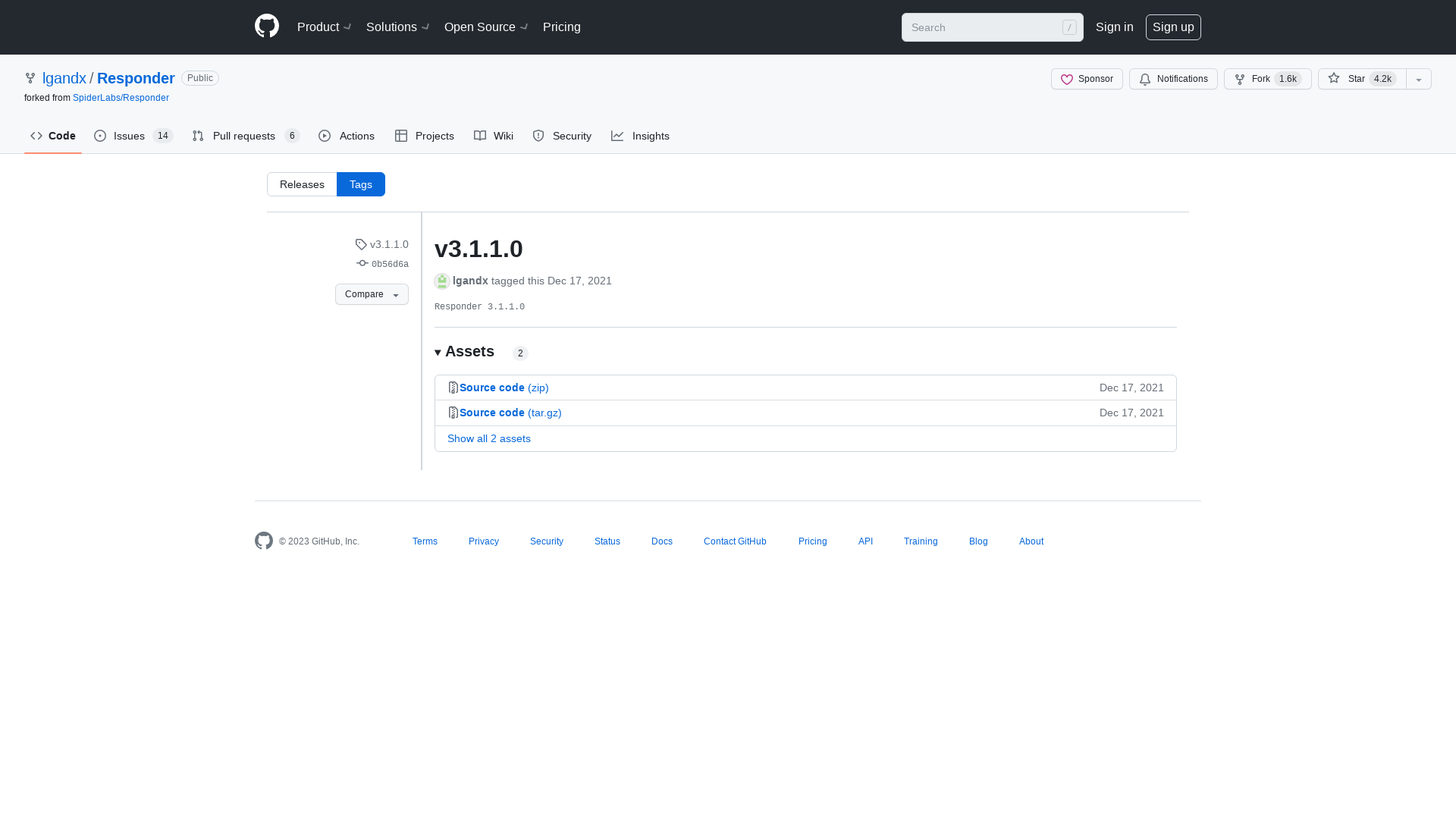This screenshot has height=819, width=1456.
Task: Open the Status footer link
Action: click(607, 541)
